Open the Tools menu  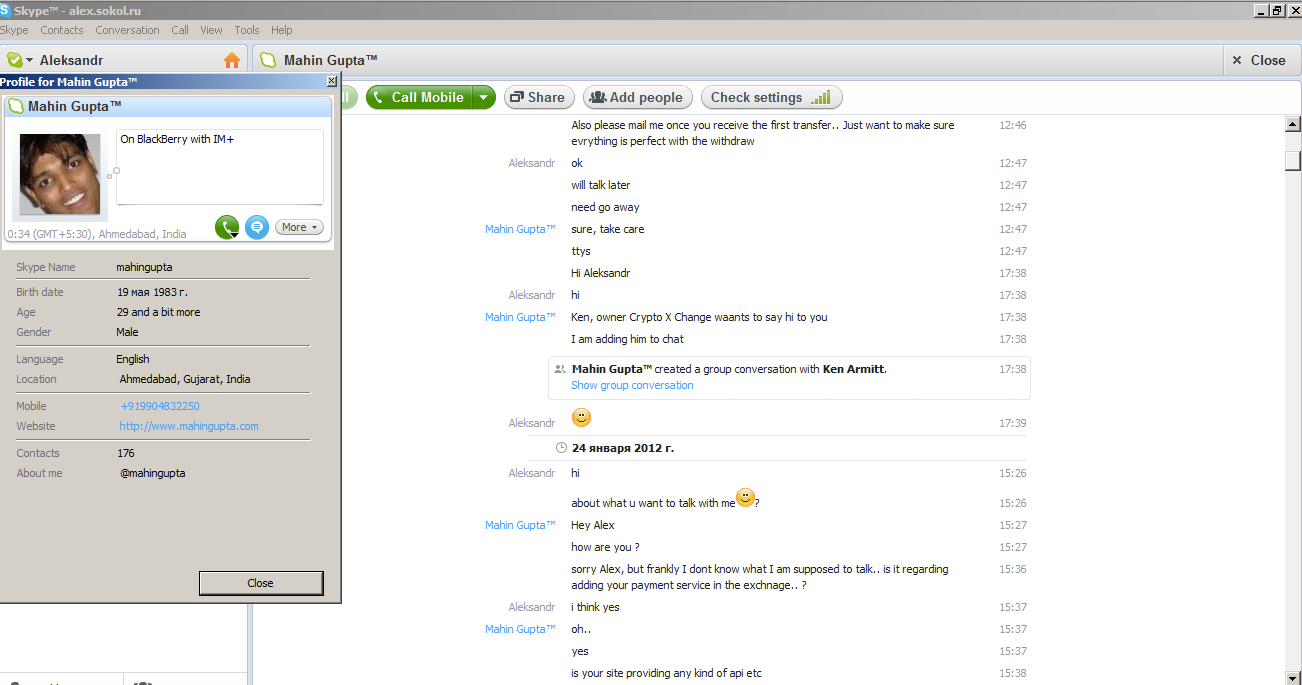point(247,30)
